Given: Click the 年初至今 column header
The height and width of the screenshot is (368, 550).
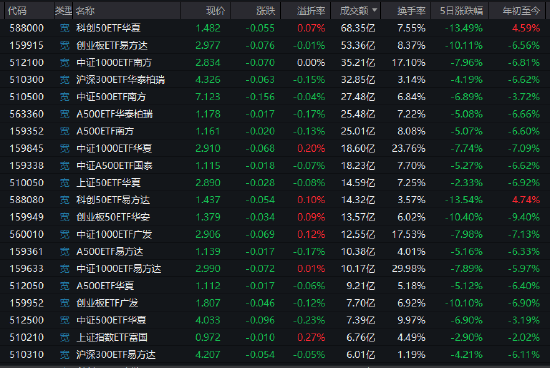Looking at the screenshot, I should pyautogui.click(x=521, y=11).
